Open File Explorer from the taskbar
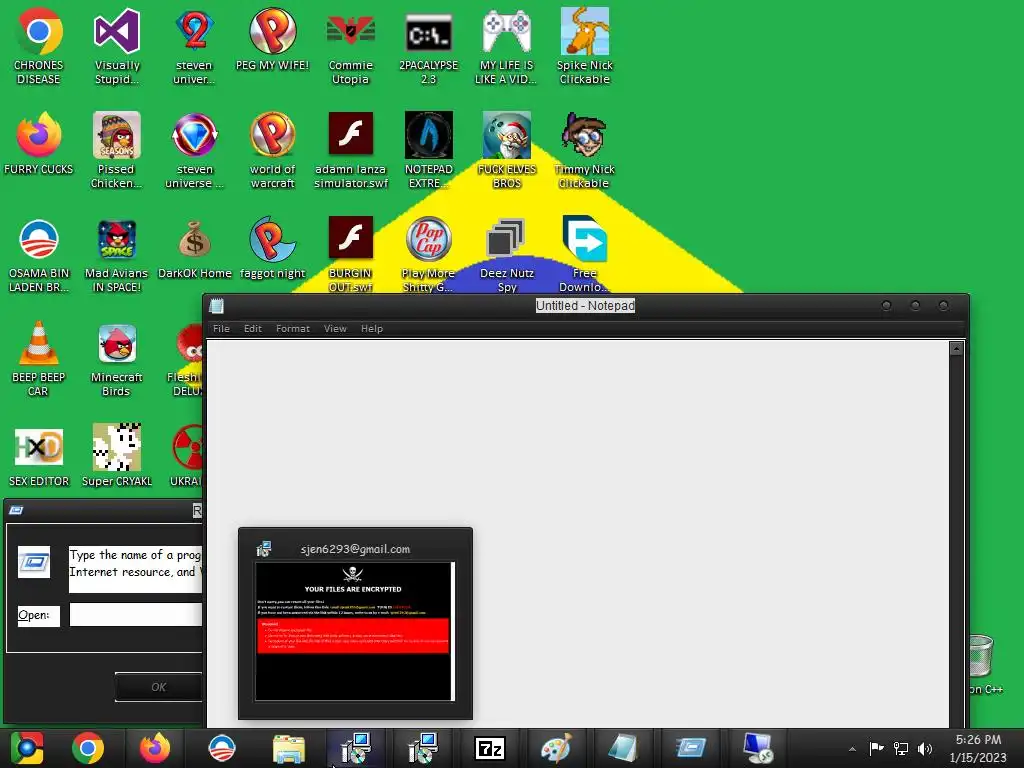The image size is (1024, 768). pyautogui.click(x=289, y=748)
